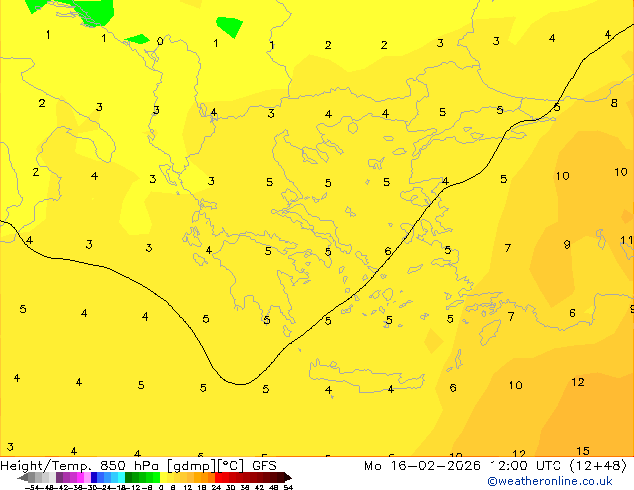Click the '15' temperature value on map

pos(583,451)
